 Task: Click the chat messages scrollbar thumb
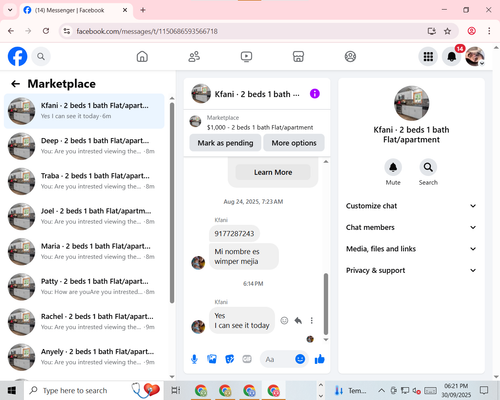[326, 304]
